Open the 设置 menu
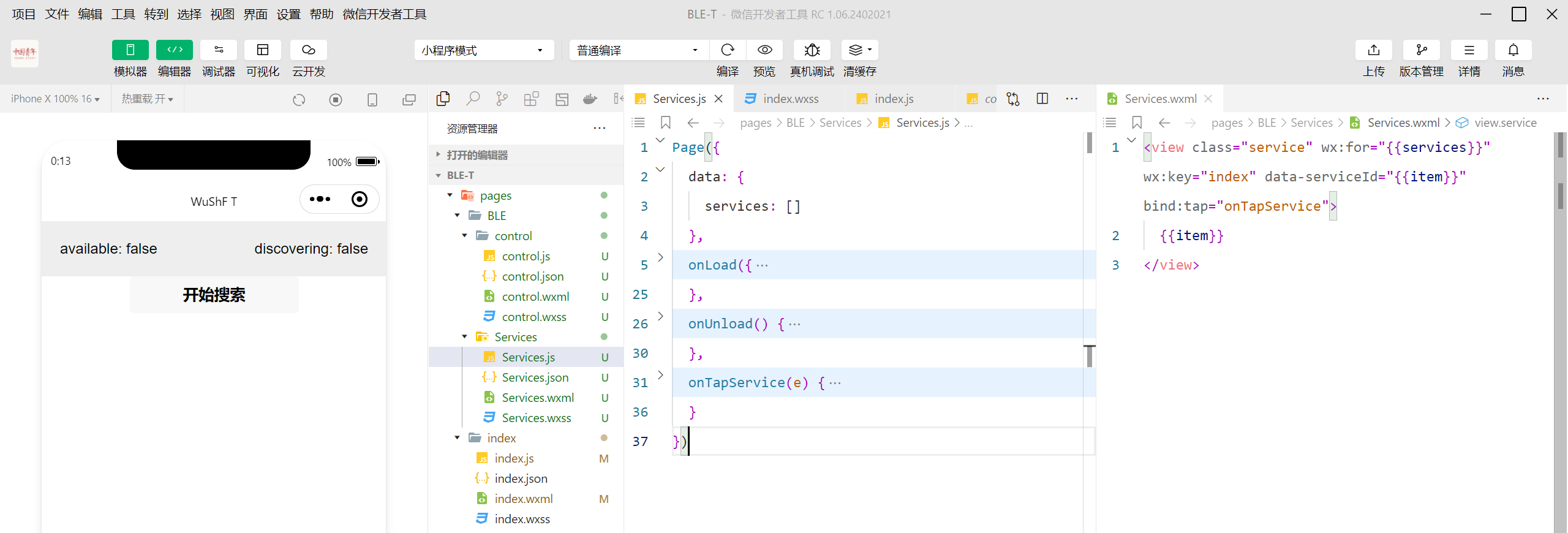Viewport: 1568px width, 533px height. pos(288,14)
